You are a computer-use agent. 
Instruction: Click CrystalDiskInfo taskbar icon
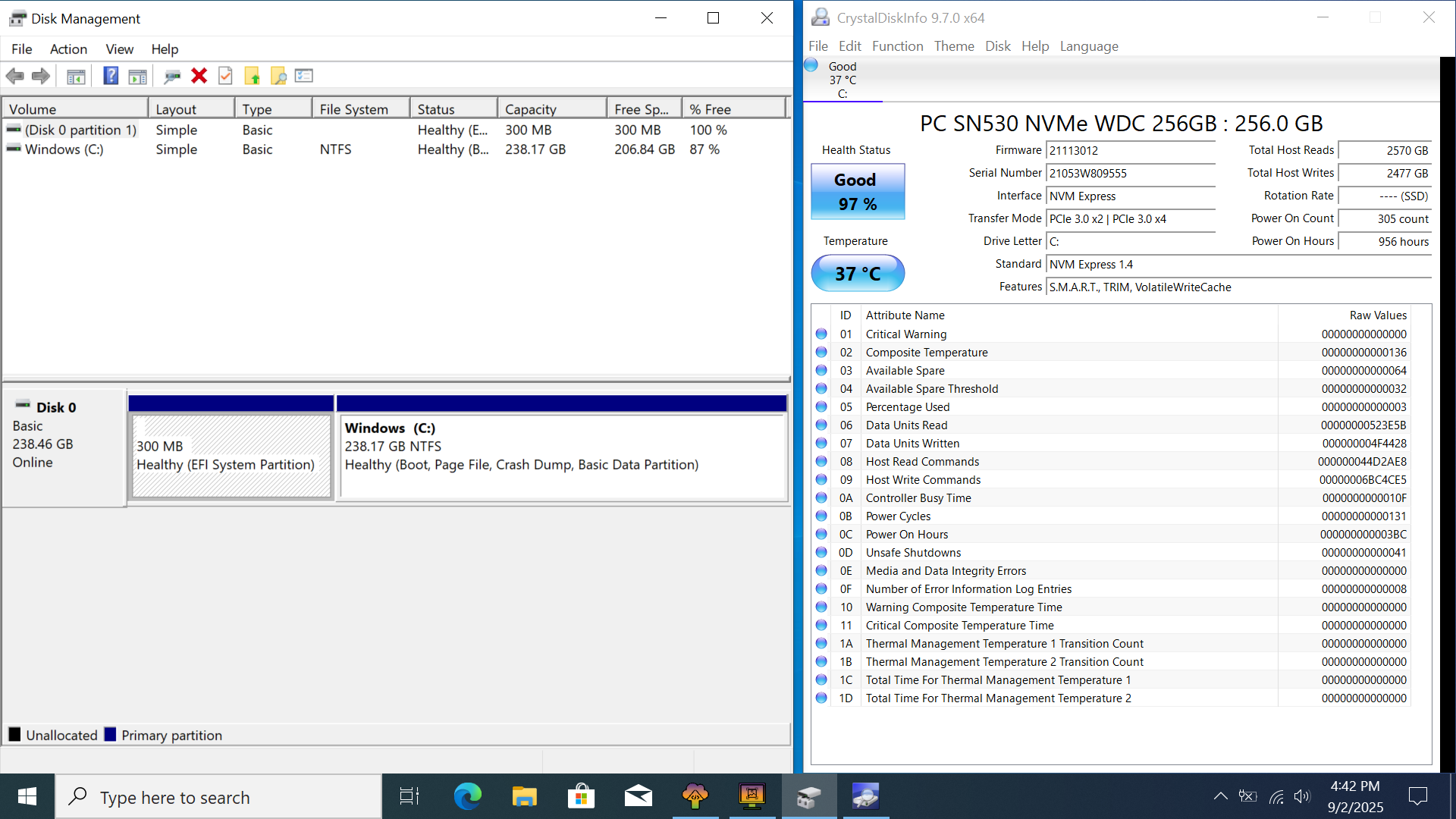point(865,796)
